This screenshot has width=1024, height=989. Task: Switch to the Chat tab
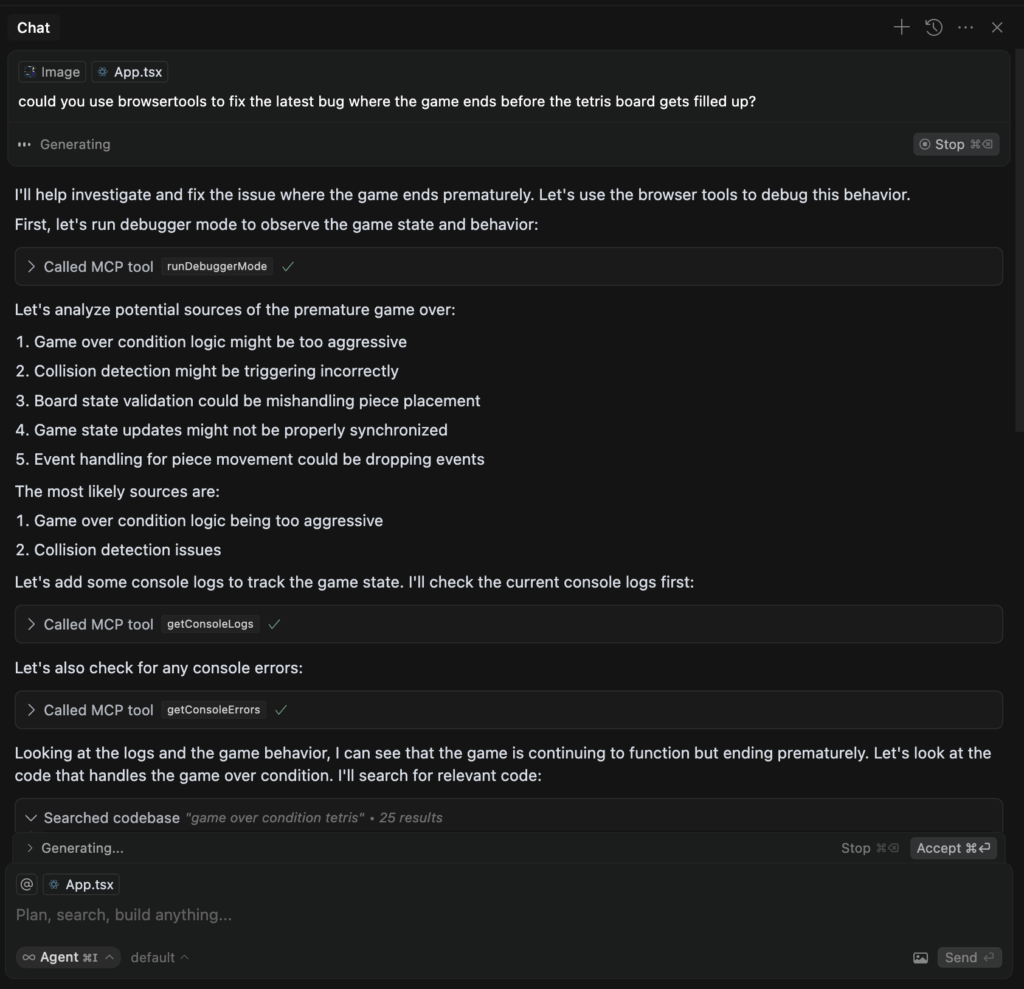[33, 27]
